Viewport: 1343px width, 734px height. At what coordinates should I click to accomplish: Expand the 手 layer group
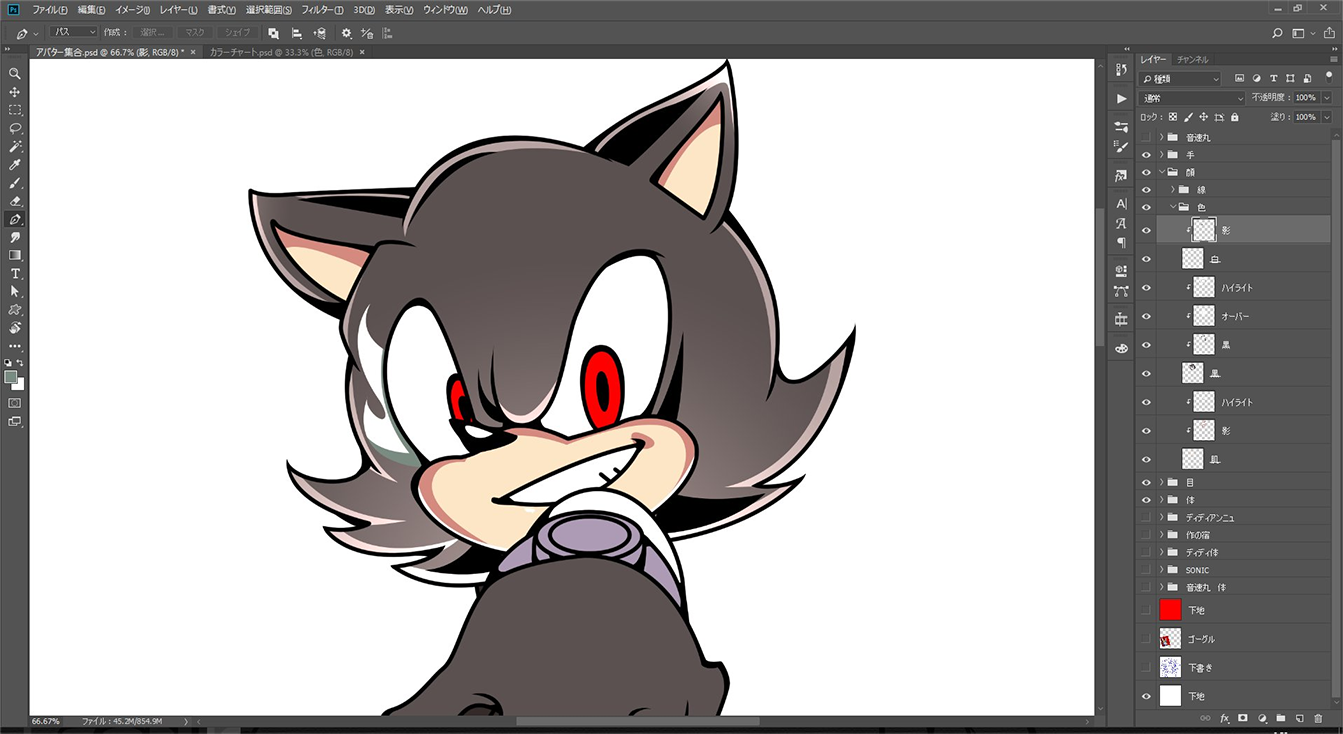click(1162, 155)
